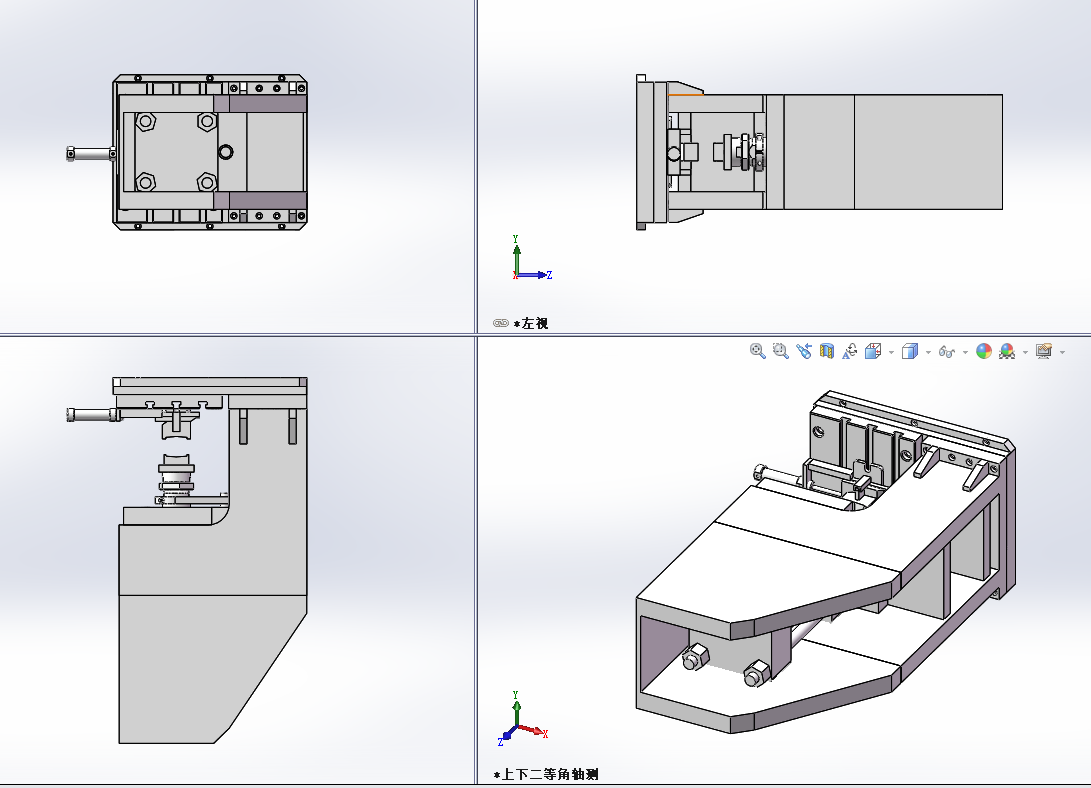The width and height of the screenshot is (1091, 788).
Task: Click the Previous View icon
Action: point(803,351)
